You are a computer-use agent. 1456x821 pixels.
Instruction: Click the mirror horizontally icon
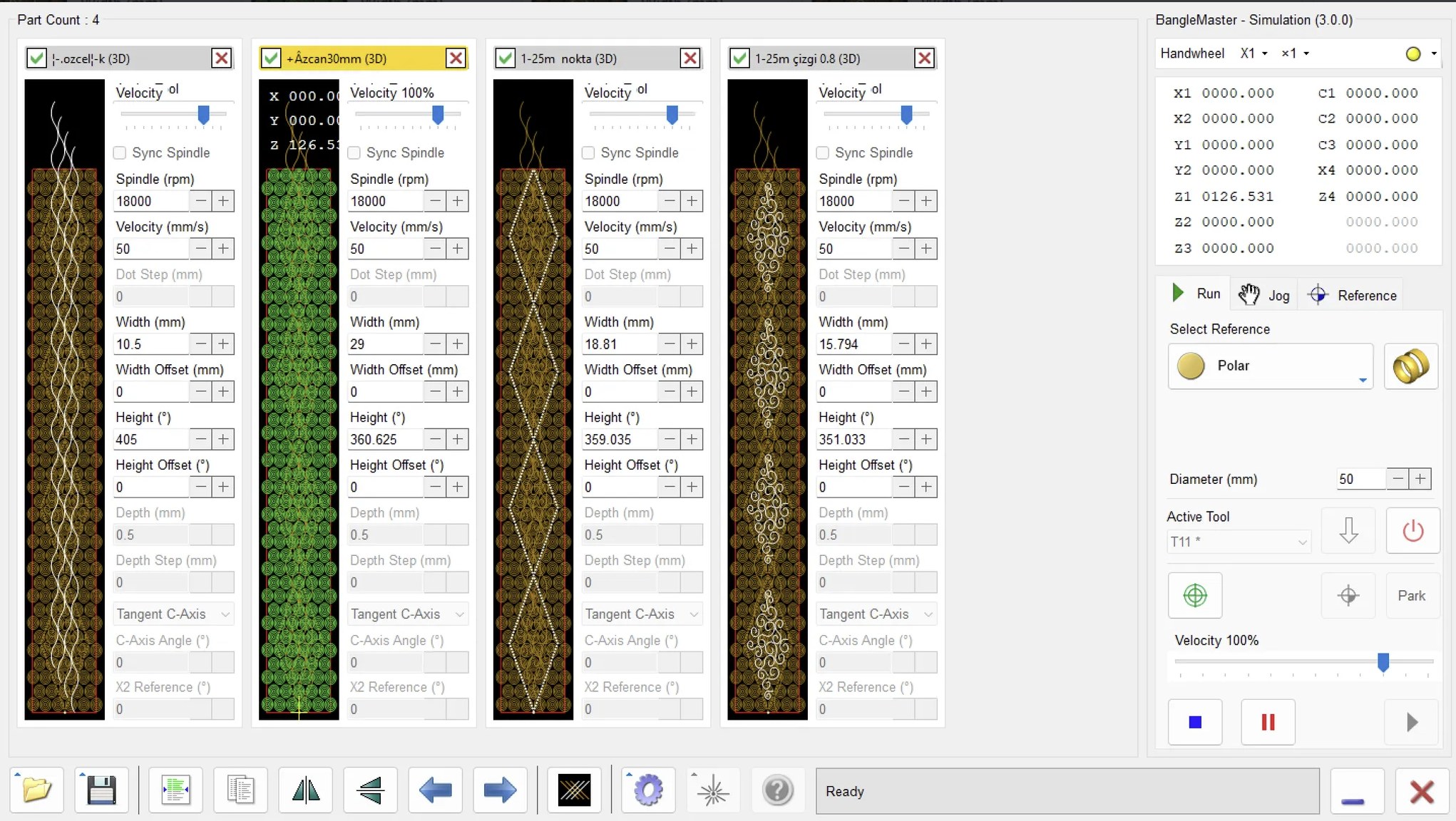coord(306,790)
